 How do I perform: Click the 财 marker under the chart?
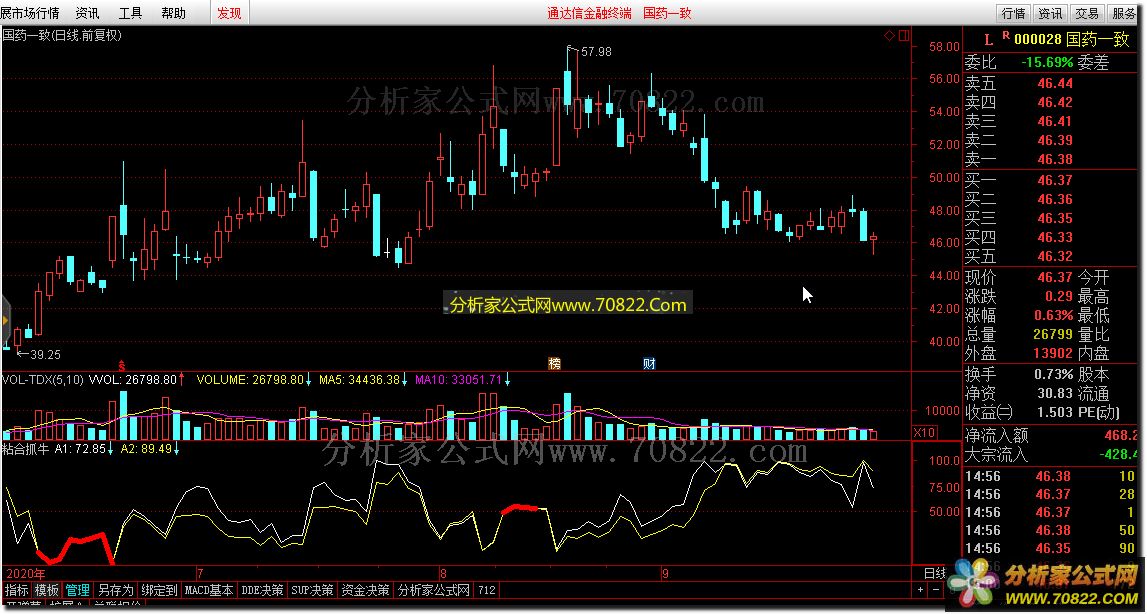pyautogui.click(x=649, y=364)
